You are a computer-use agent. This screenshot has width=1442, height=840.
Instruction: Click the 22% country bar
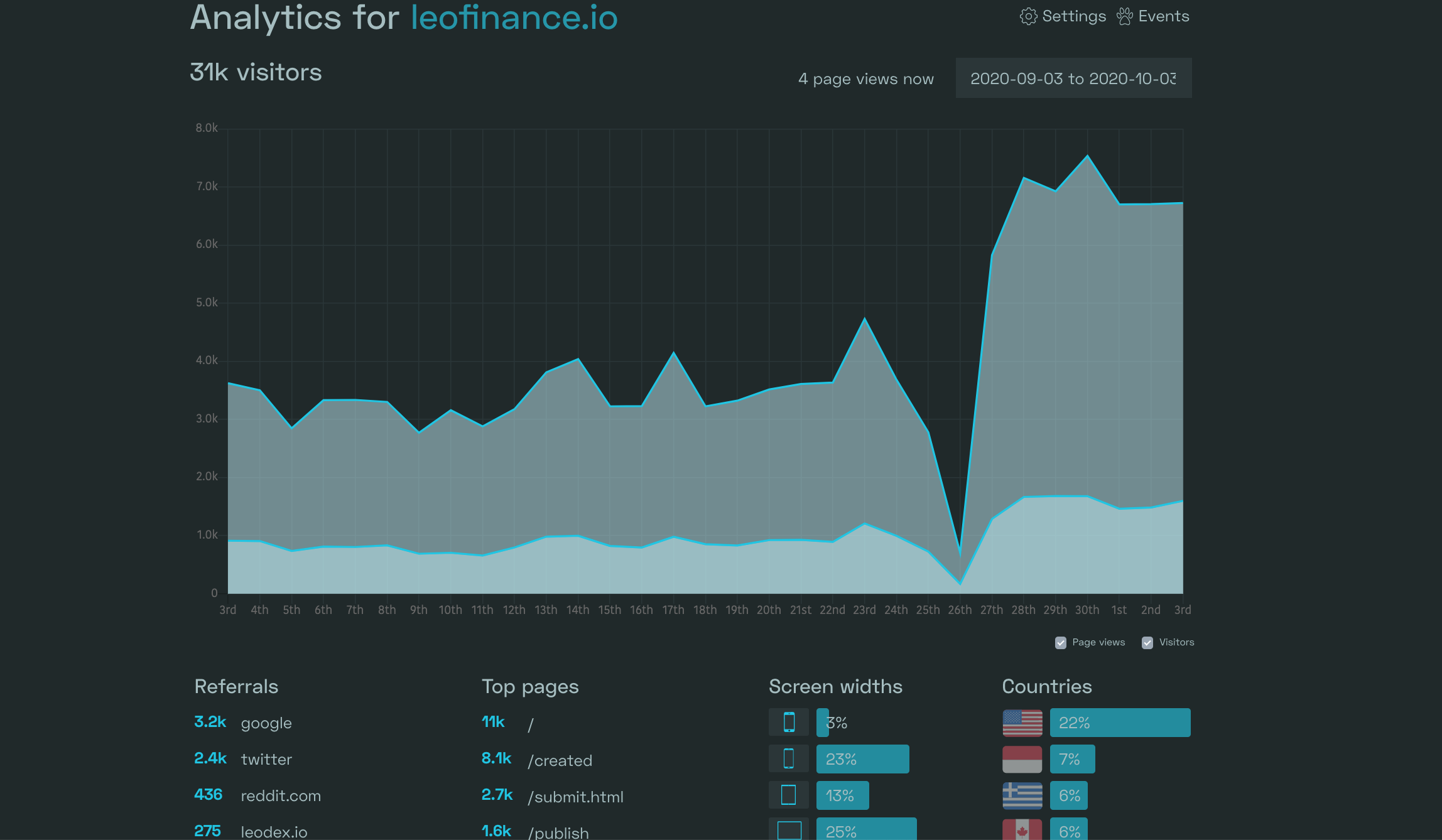coord(1120,723)
